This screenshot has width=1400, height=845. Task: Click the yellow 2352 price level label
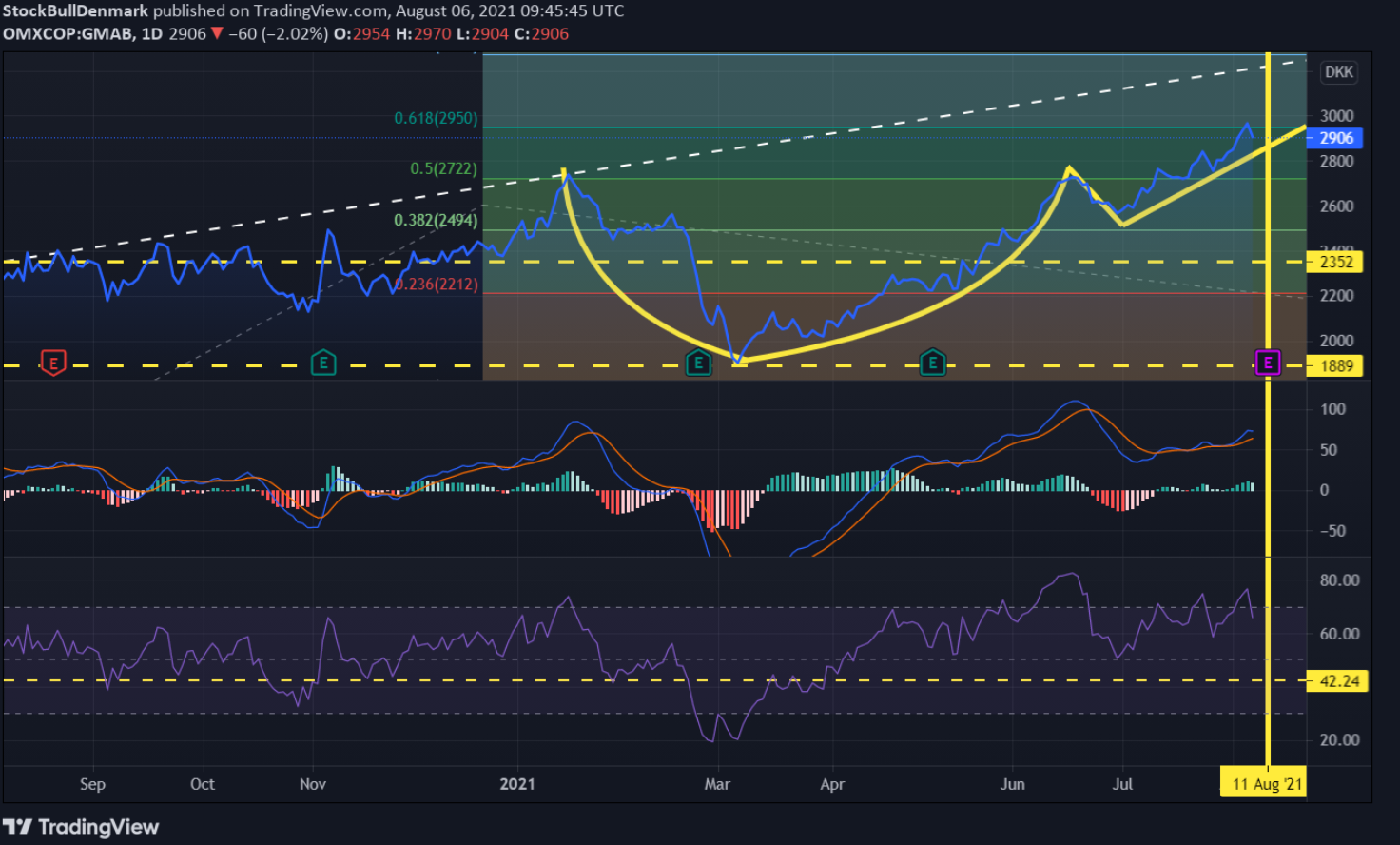point(1335,262)
